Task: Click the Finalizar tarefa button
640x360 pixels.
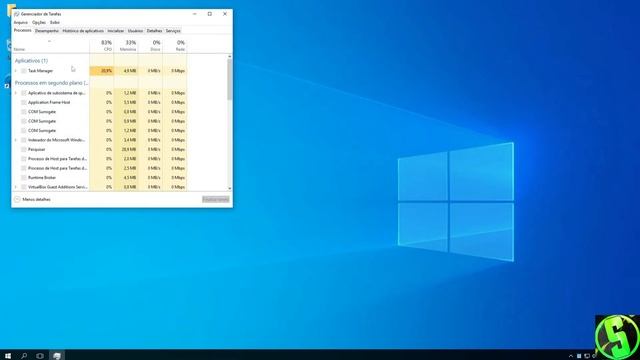Action: click(x=216, y=199)
